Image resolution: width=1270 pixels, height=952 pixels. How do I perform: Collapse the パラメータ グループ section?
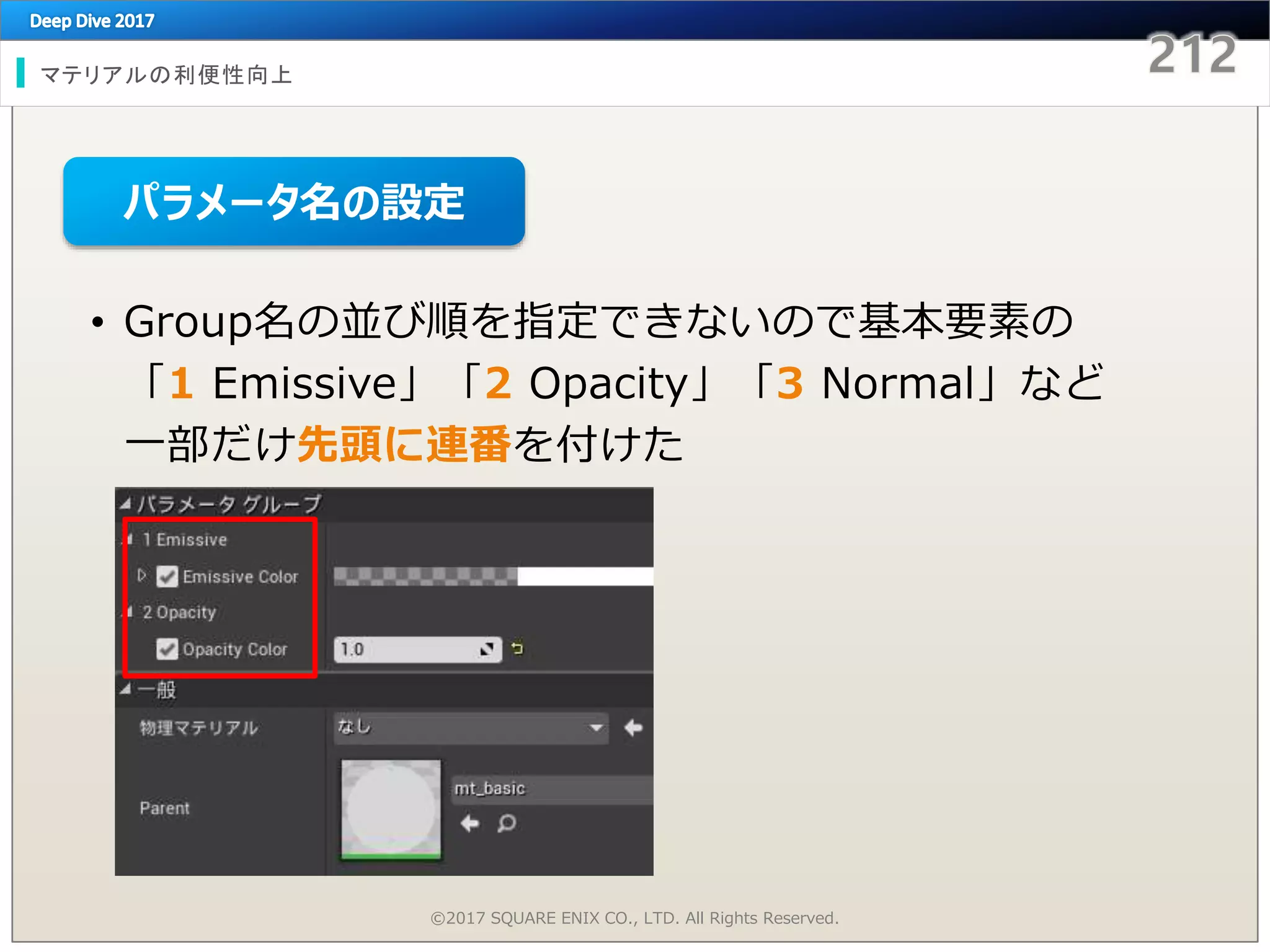126,503
